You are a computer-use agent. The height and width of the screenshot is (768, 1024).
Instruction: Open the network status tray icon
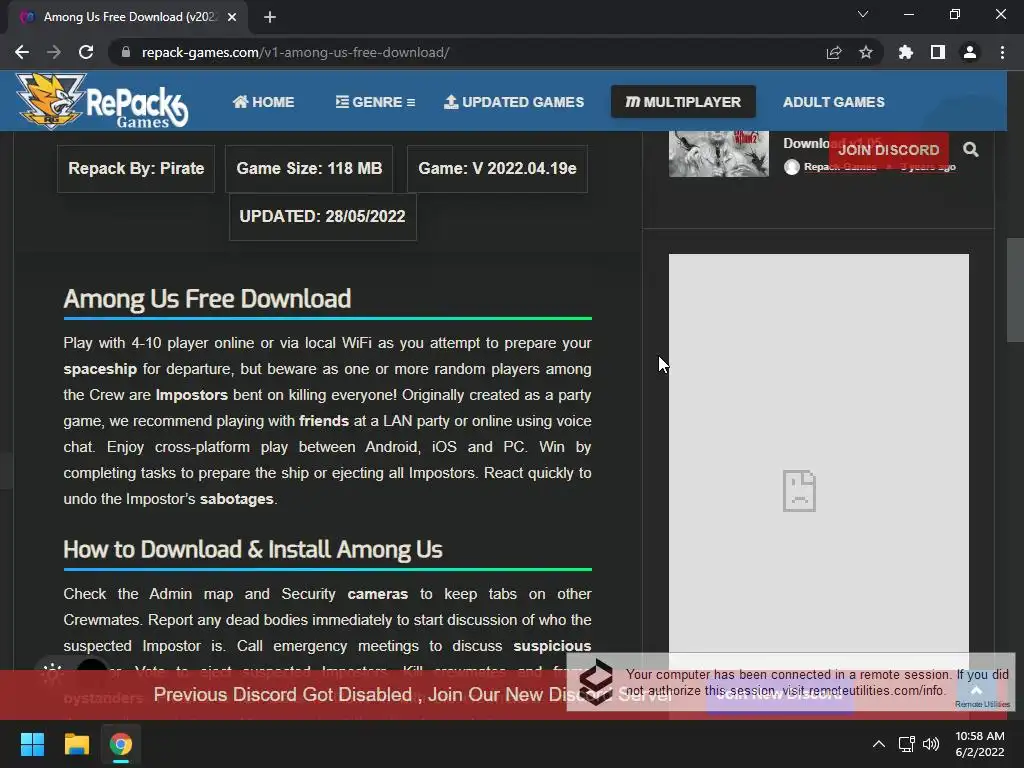[x=906, y=744]
